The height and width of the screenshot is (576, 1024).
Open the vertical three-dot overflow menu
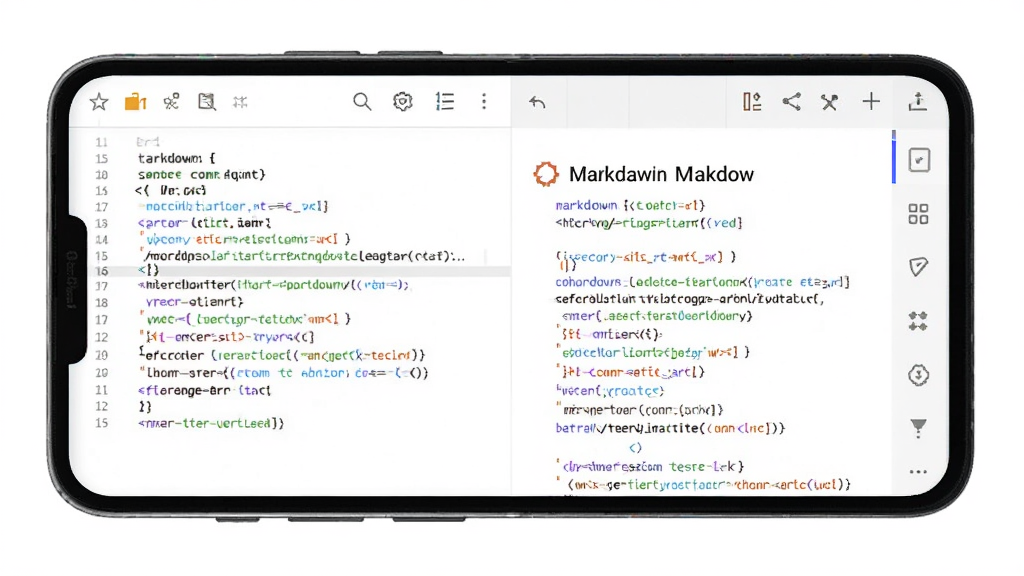click(484, 101)
